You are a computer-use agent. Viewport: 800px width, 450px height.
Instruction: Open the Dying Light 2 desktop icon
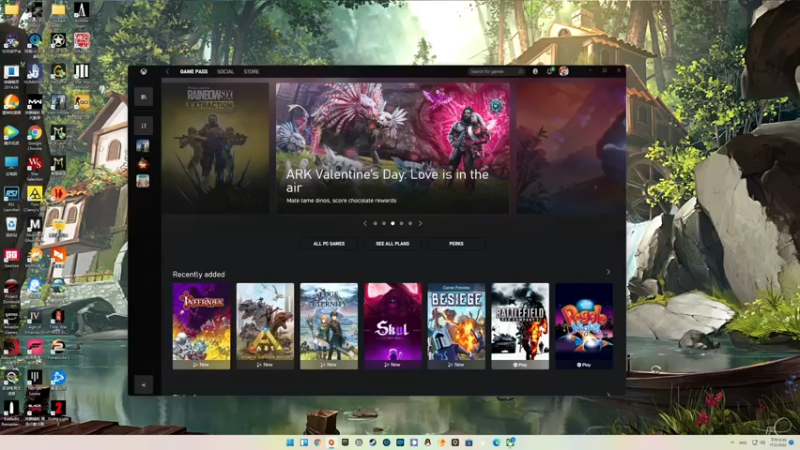pyautogui.click(x=58, y=412)
